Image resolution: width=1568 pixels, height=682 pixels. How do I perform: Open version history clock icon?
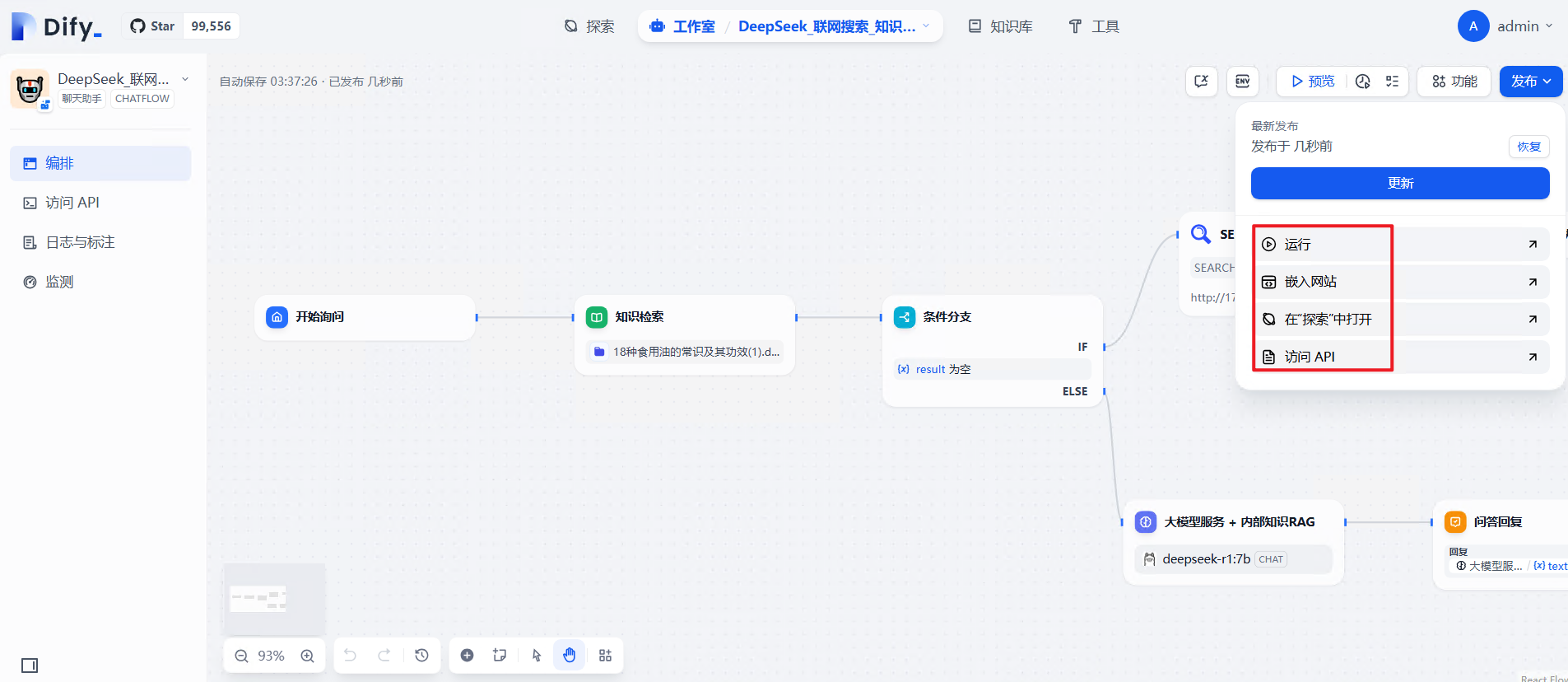tap(421, 656)
